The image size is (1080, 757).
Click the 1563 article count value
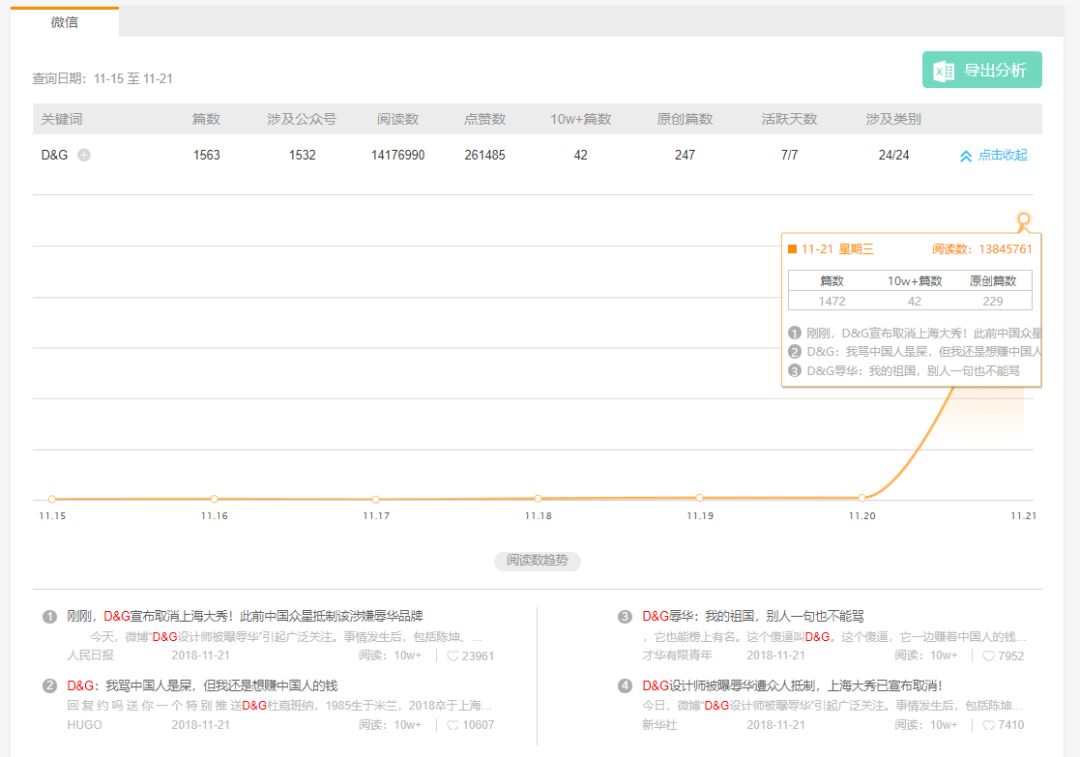pyautogui.click(x=207, y=155)
